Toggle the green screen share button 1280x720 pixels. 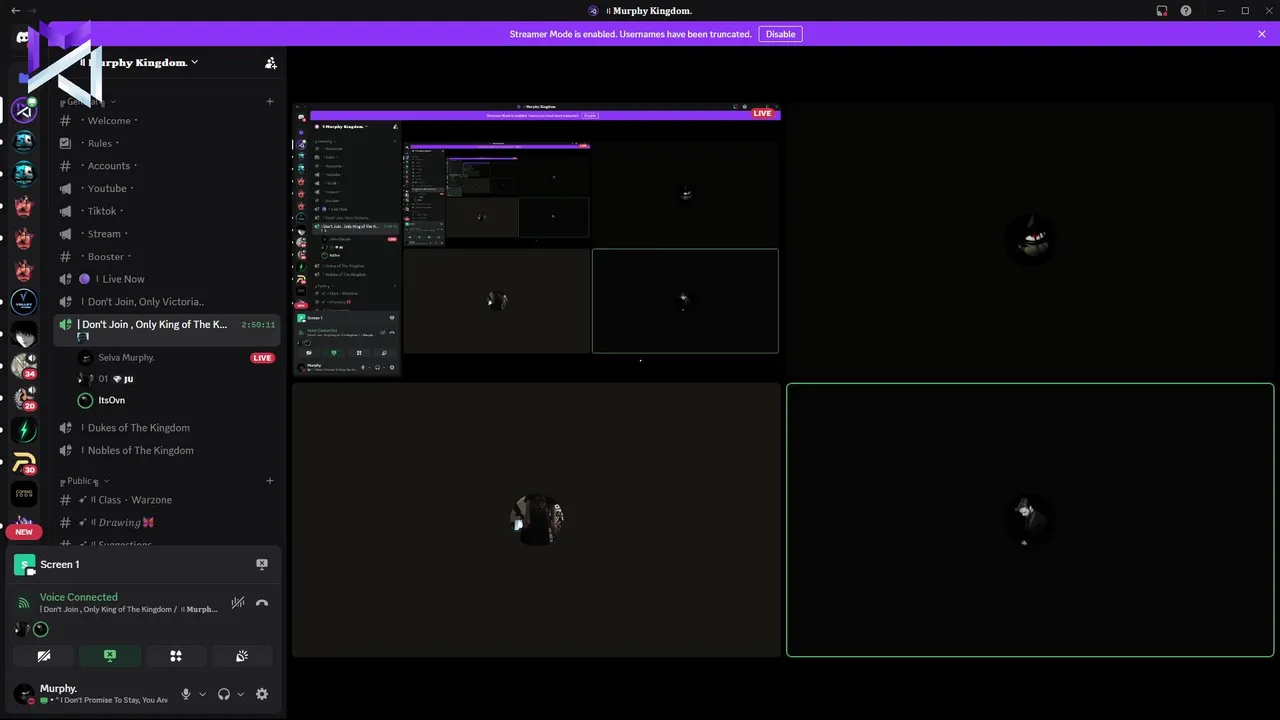(x=110, y=656)
